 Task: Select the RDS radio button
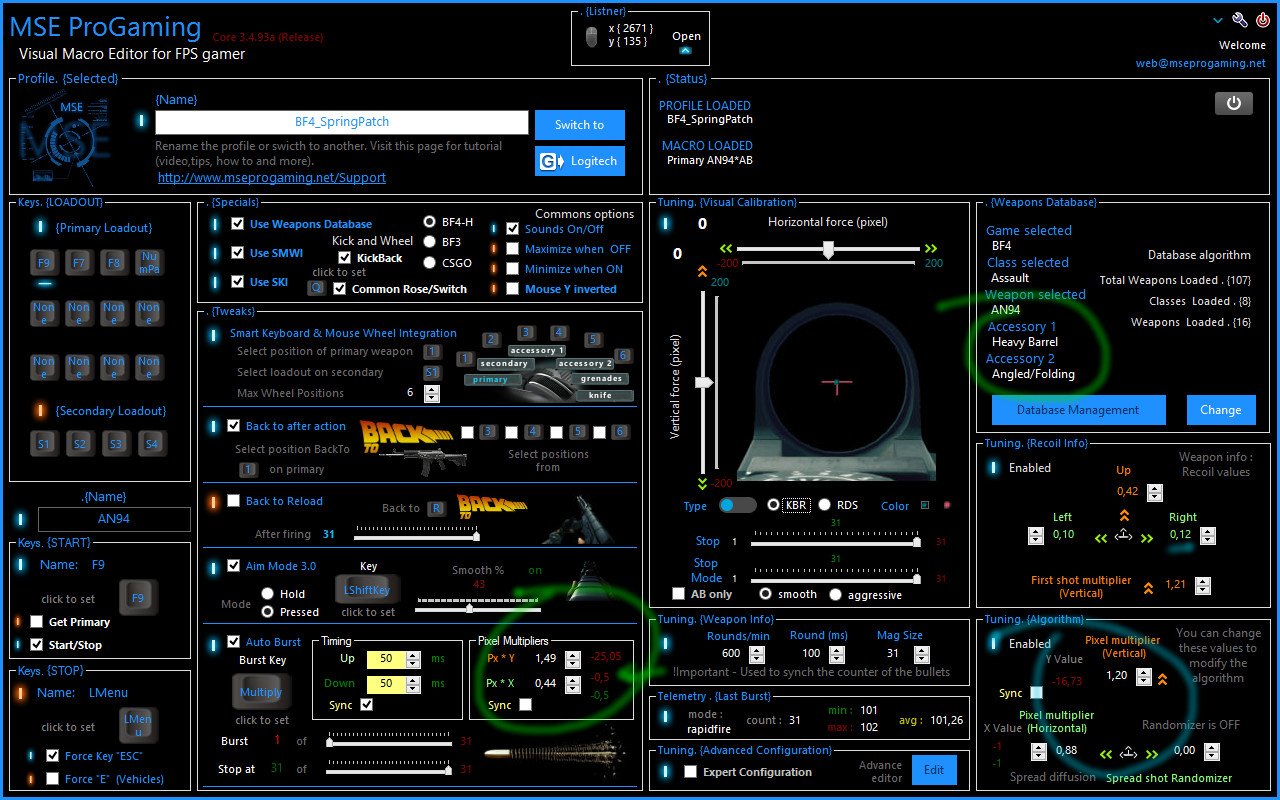click(825, 505)
